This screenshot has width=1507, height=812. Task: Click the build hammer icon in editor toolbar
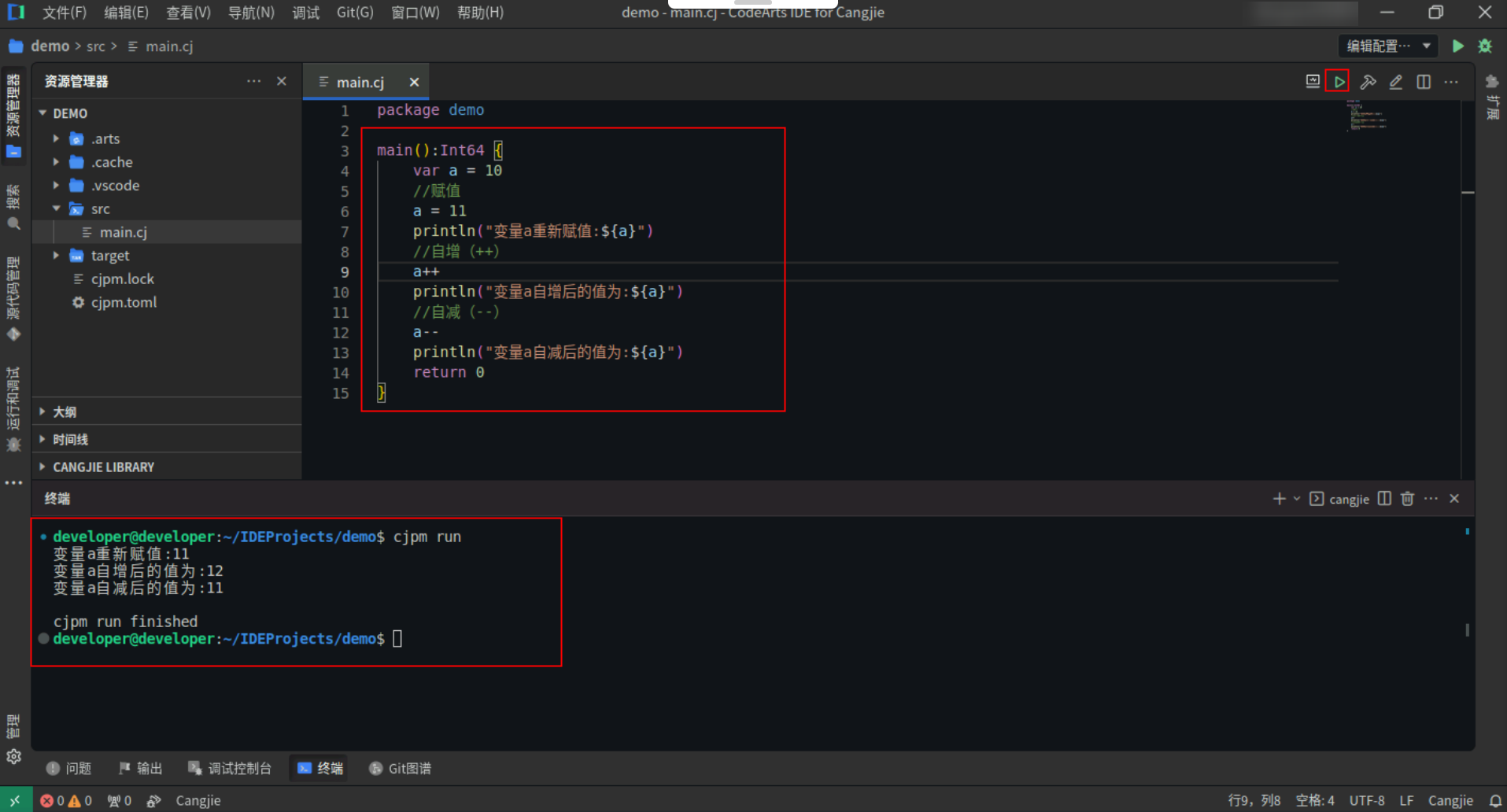click(1368, 82)
